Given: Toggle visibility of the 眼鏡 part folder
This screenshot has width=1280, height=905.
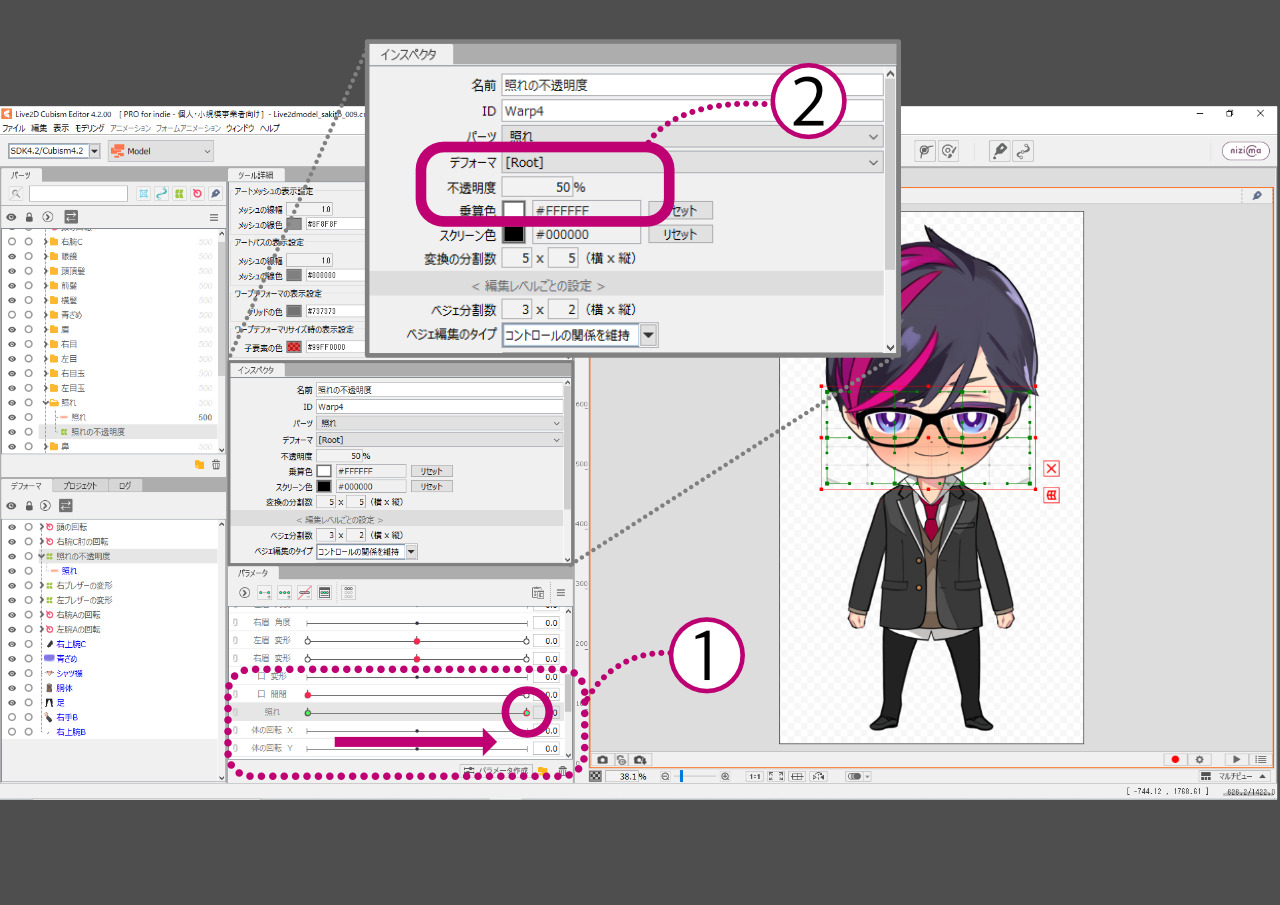Looking at the screenshot, I should click(12, 257).
